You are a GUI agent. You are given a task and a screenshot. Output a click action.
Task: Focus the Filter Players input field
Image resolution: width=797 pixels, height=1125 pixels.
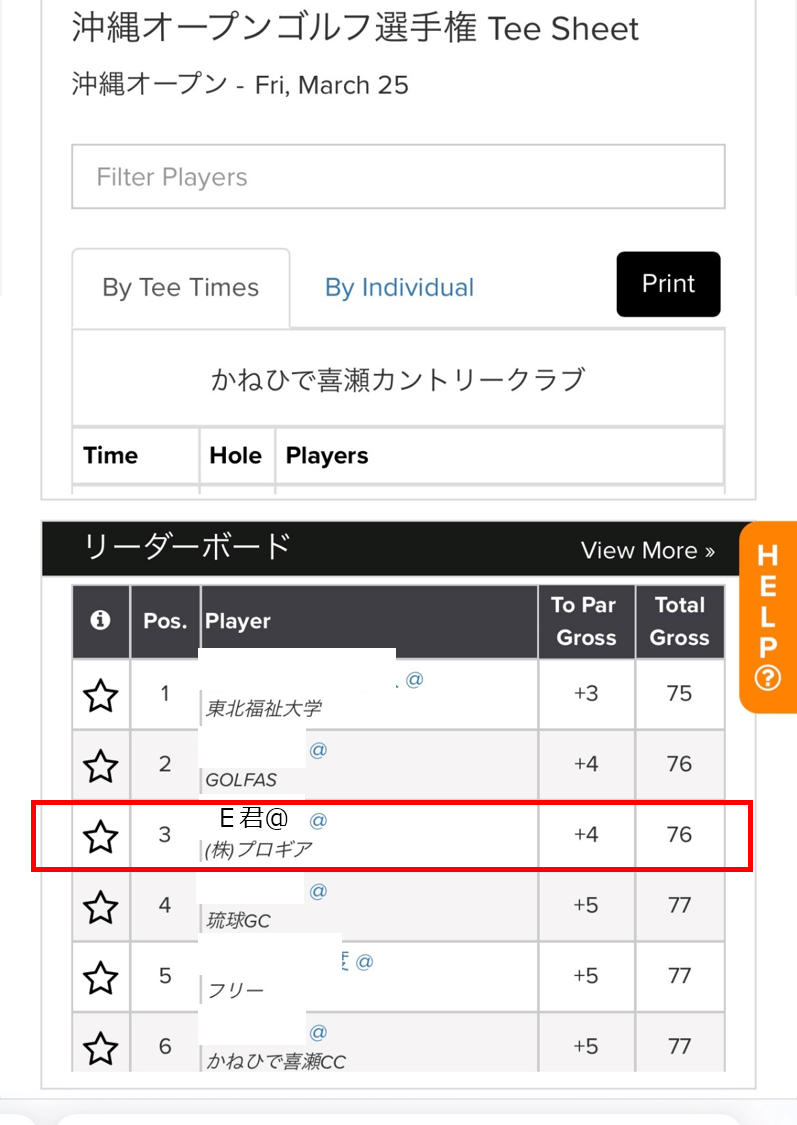(x=398, y=176)
